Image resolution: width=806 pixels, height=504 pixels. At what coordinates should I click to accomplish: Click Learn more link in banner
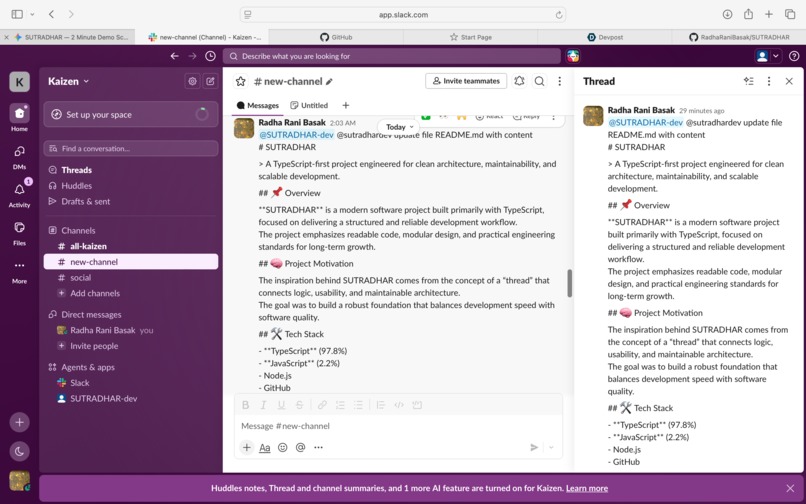tap(587, 489)
